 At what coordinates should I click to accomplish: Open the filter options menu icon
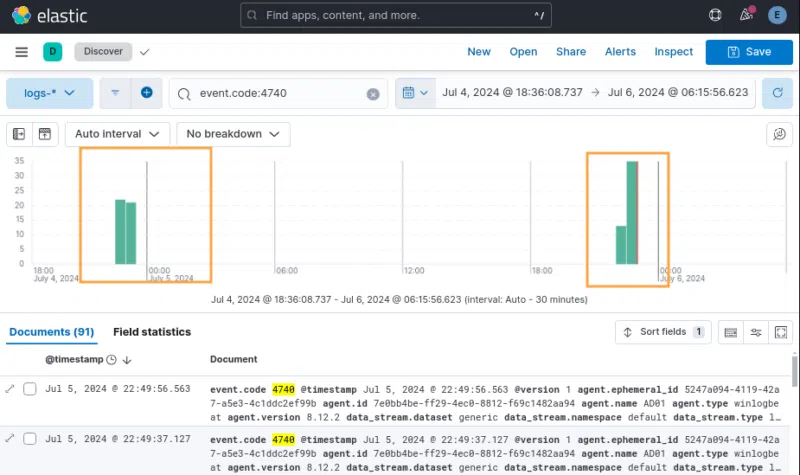click(115, 93)
